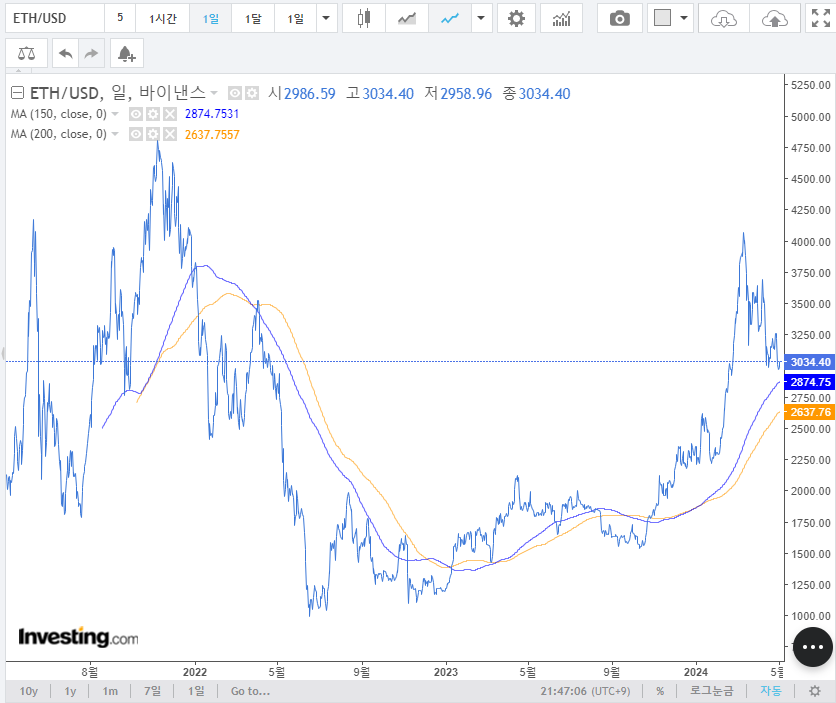Select the 1달 interval

pyautogui.click(x=253, y=19)
